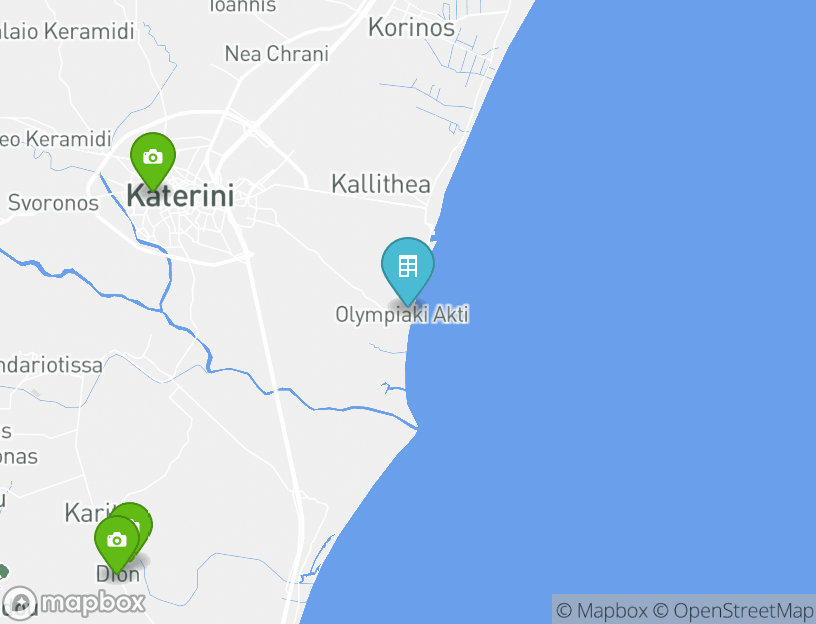Open the OpenStreetMap copyright attribution link

(x=733, y=610)
